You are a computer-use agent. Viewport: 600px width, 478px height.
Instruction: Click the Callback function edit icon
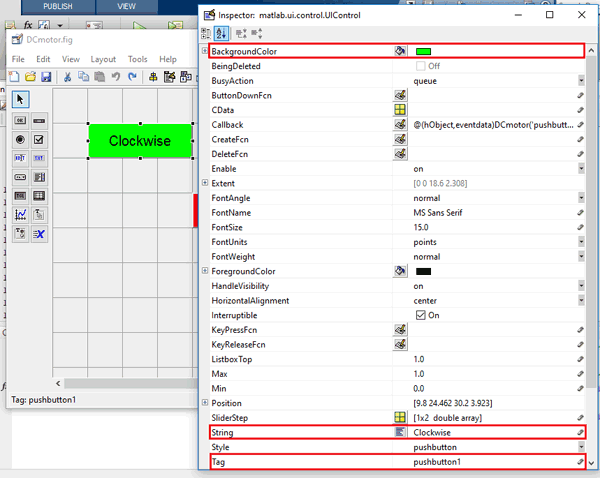coord(400,124)
